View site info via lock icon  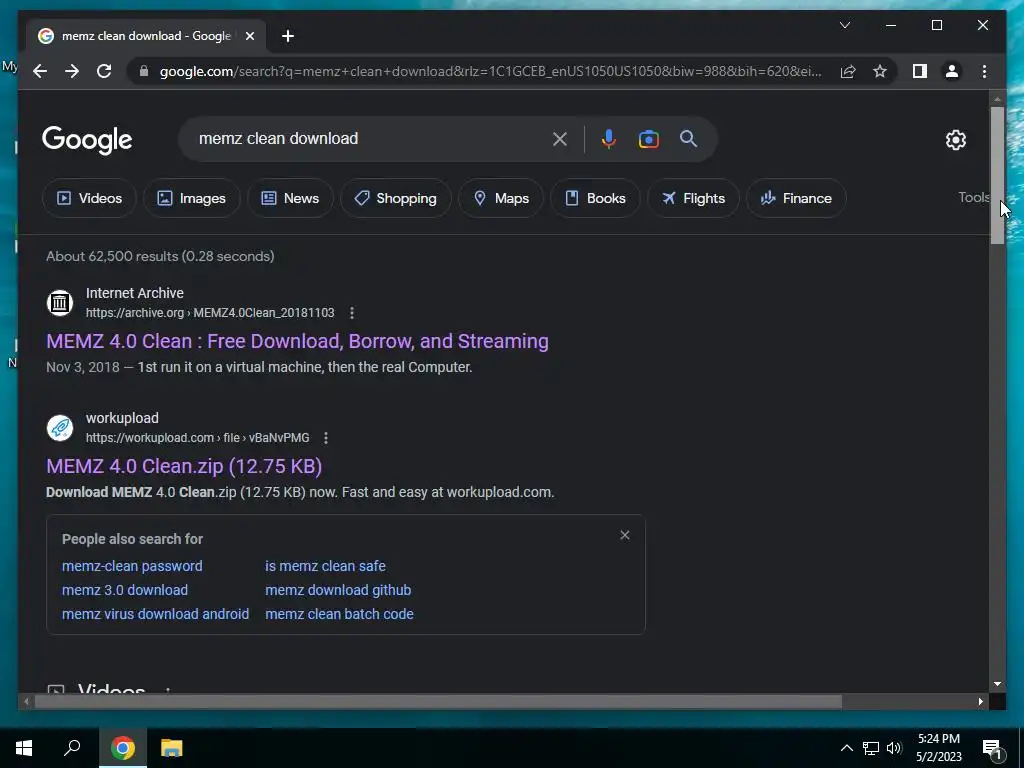coord(144,71)
